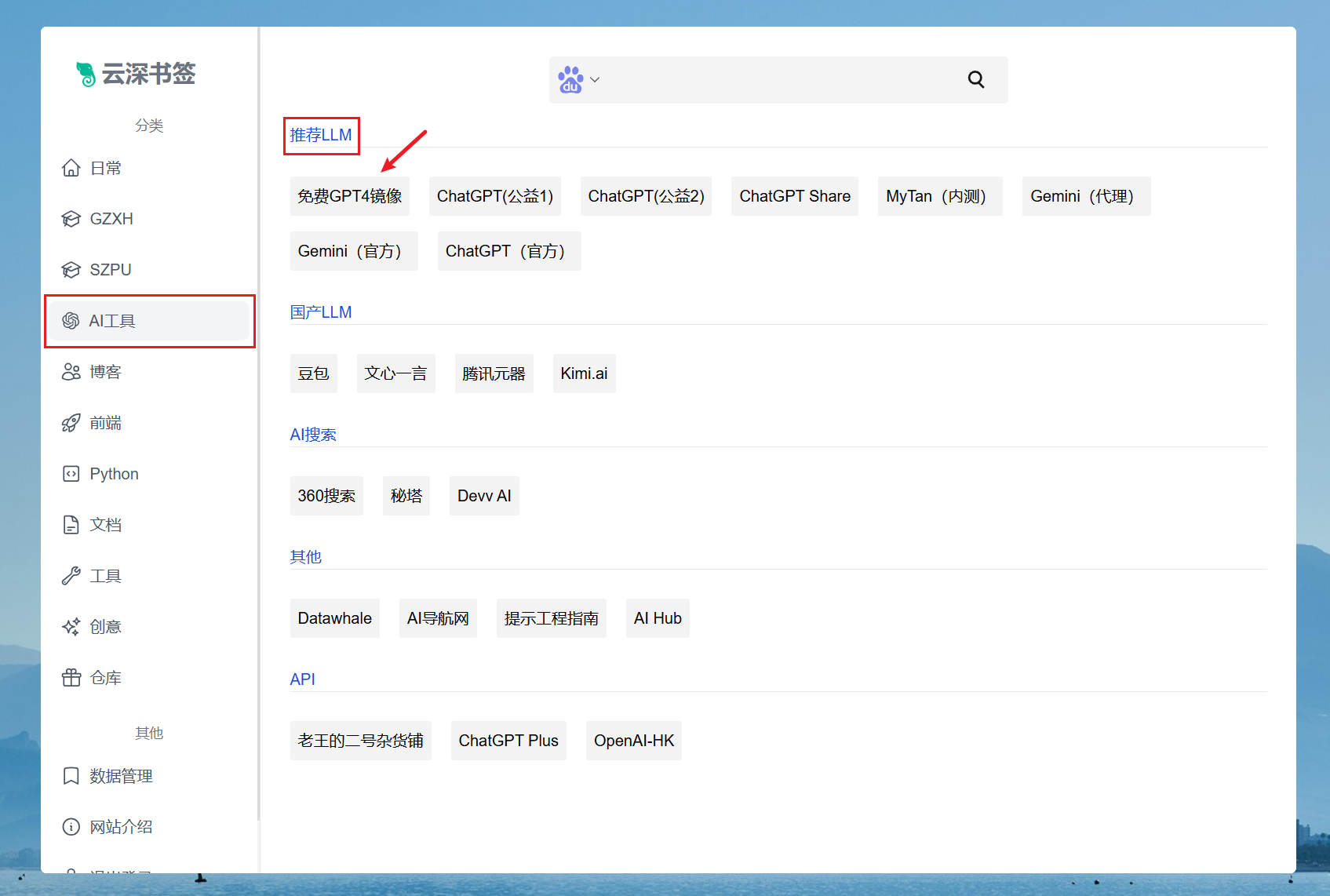The image size is (1330, 896).
Task: Click the code icon beside Python
Action: pyautogui.click(x=71, y=474)
